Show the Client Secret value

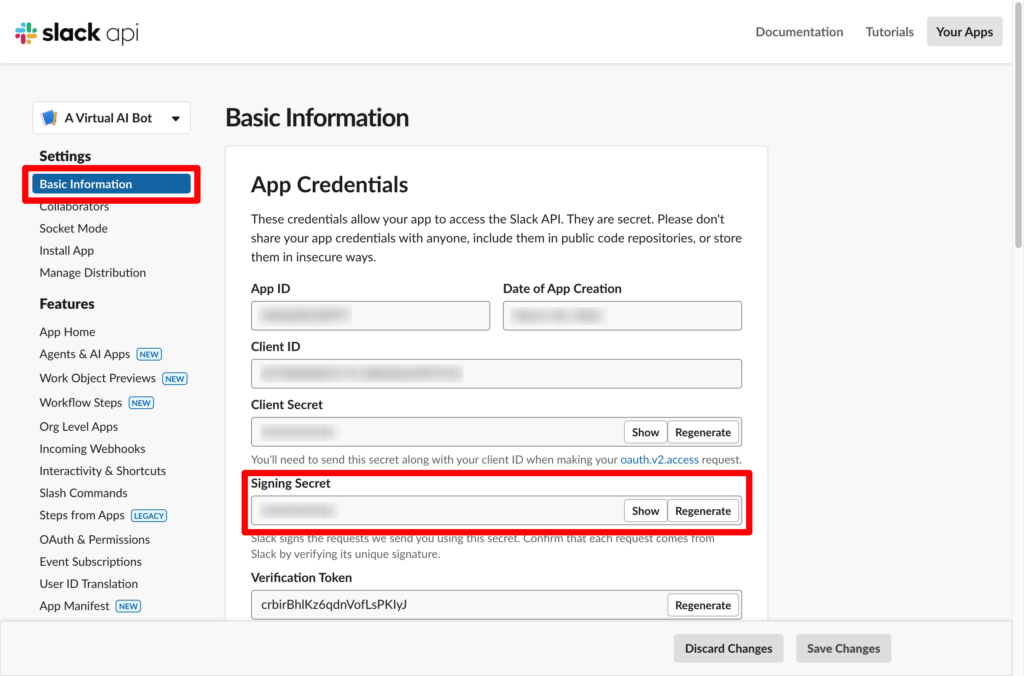[645, 432]
